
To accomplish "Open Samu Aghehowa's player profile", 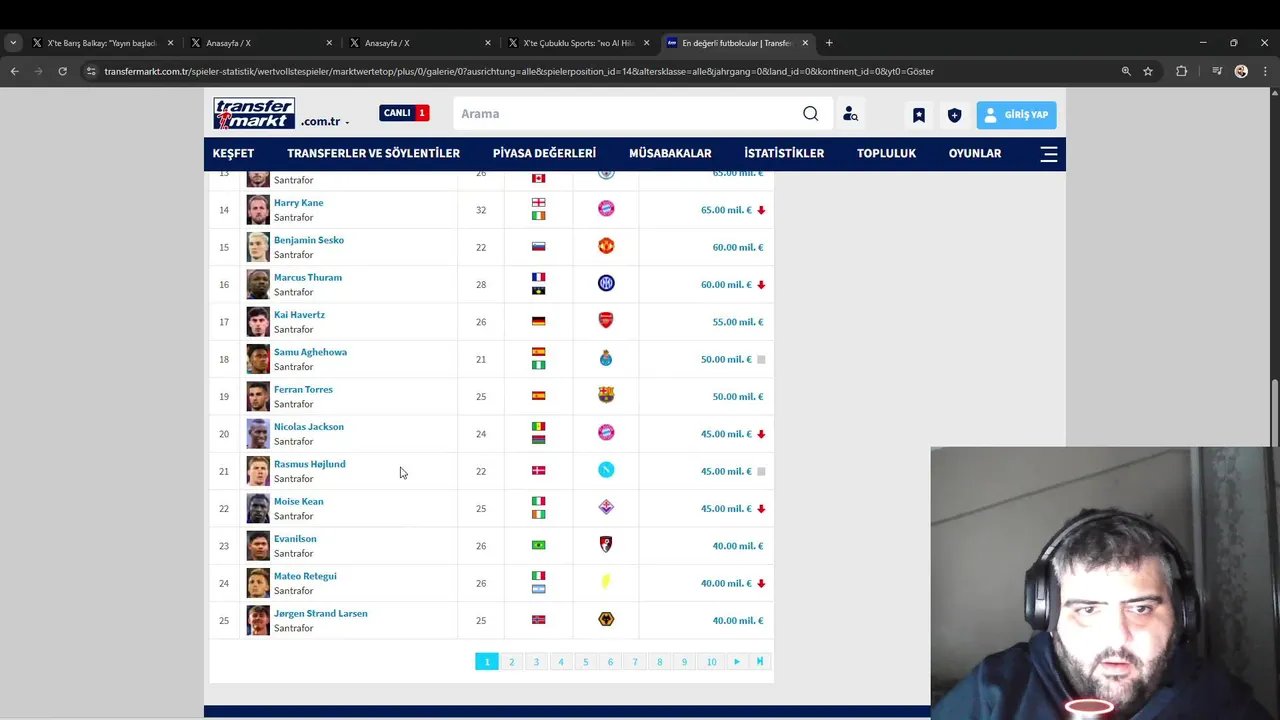I will 310,352.
